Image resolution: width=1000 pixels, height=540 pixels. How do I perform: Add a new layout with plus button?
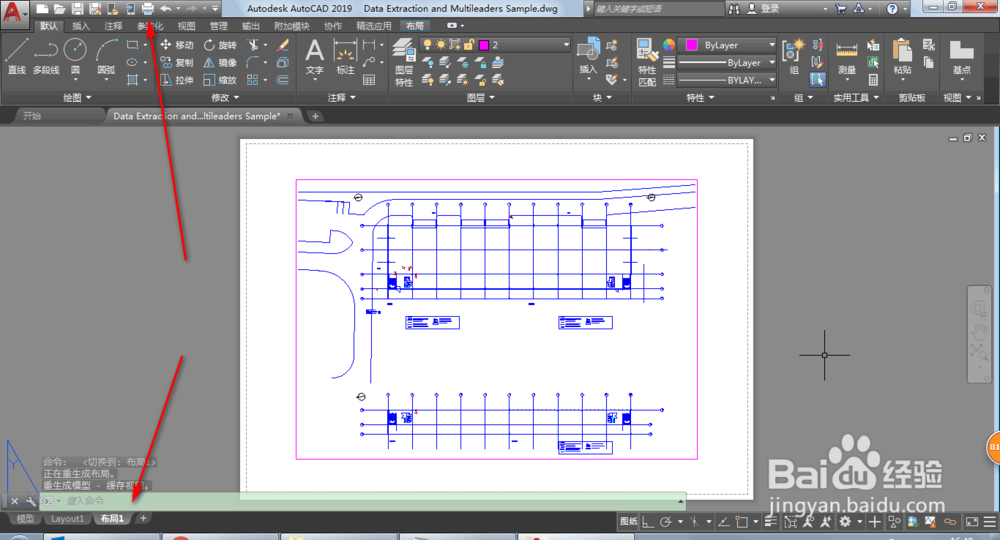click(x=143, y=518)
